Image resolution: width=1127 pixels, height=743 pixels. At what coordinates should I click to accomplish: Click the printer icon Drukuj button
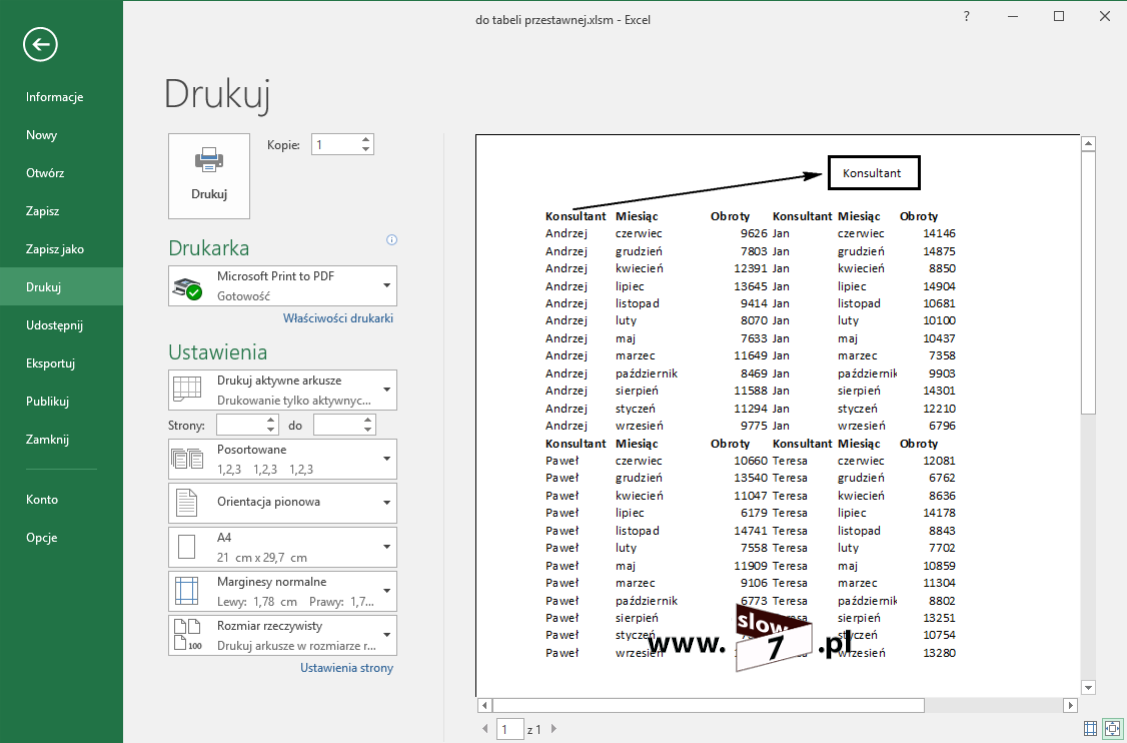(x=209, y=175)
